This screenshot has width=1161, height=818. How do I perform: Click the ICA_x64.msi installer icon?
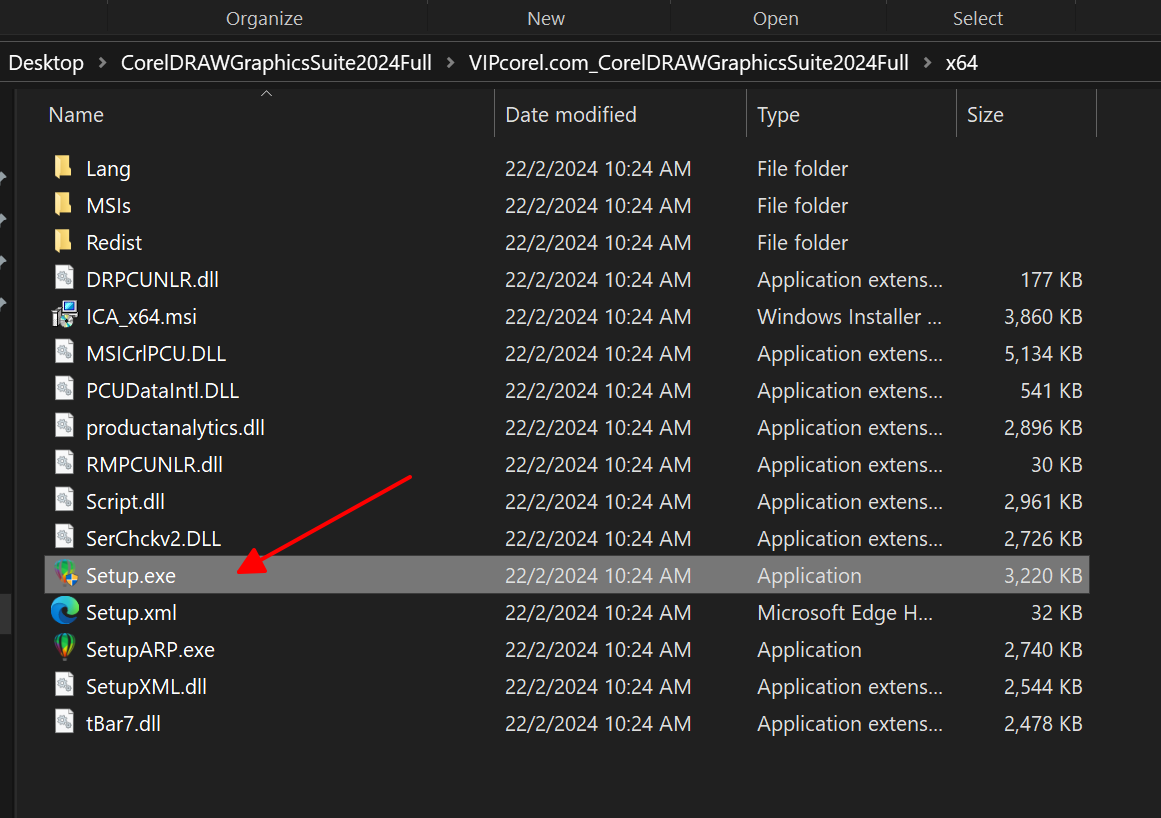click(x=64, y=315)
